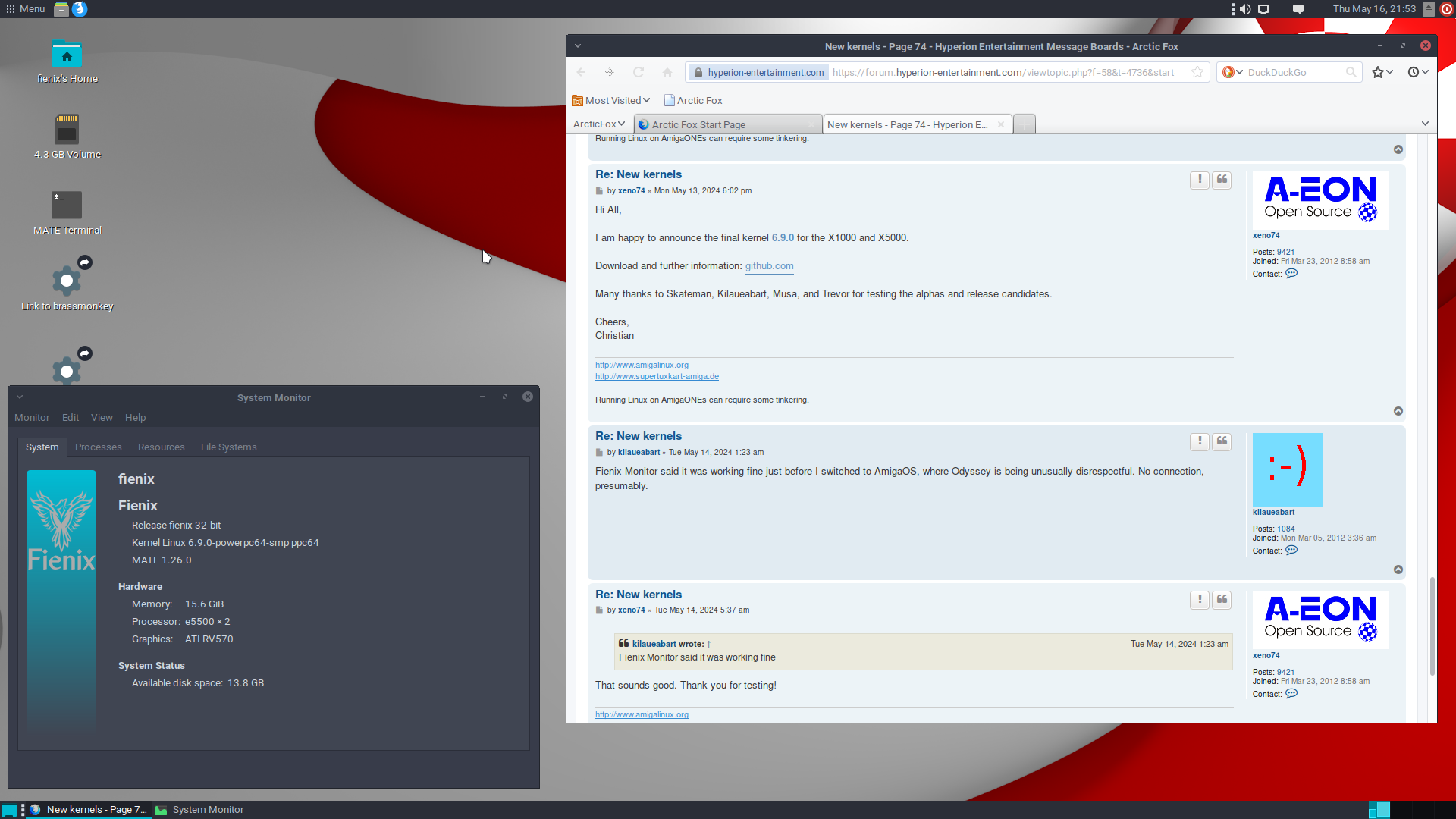Screen dimensions: 1456x819
Task: Open the Arctic Fox bookmark
Action: click(x=693, y=100)
